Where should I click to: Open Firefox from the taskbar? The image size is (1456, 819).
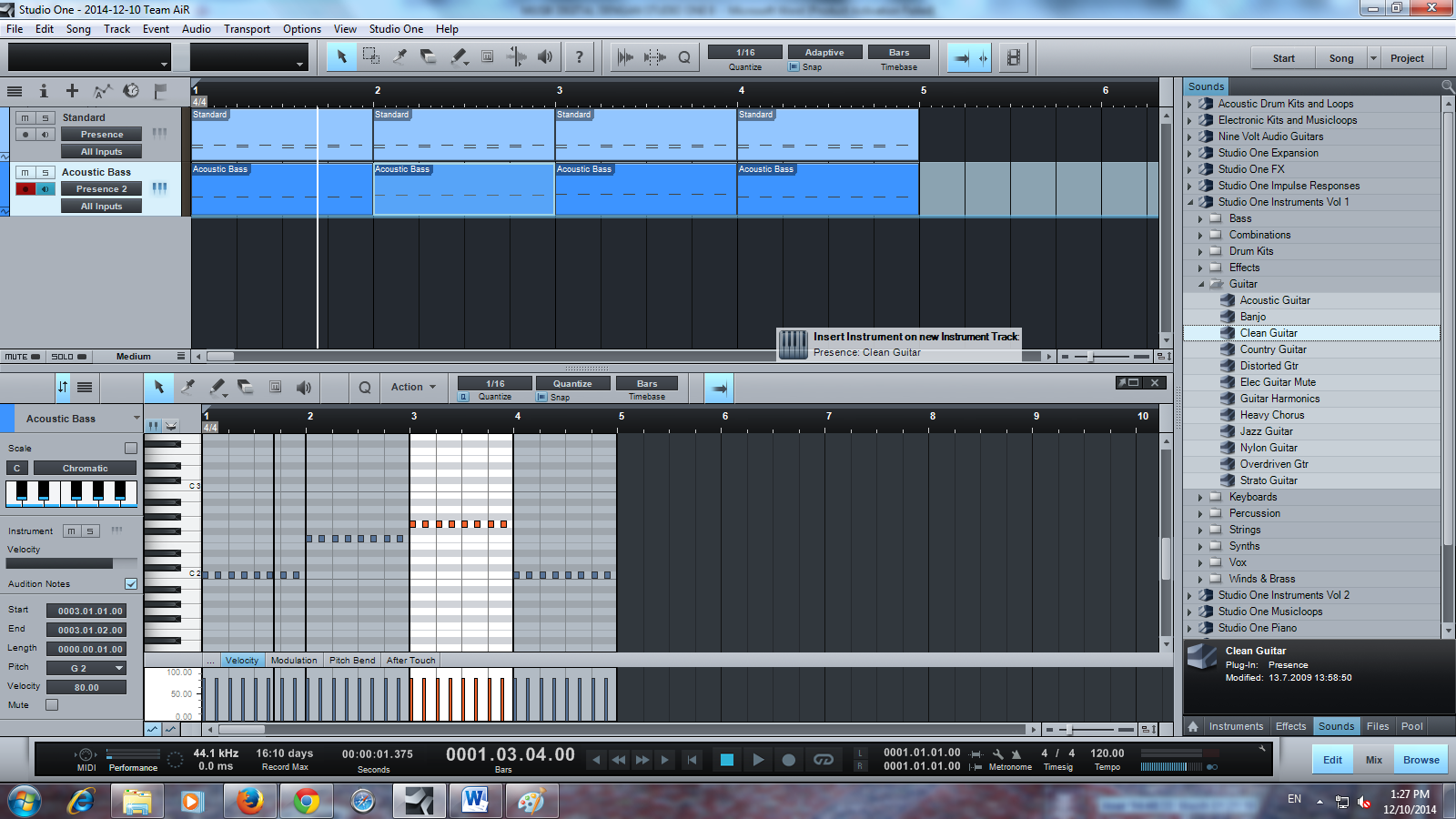pyautogui.click(x=249, y=801)
